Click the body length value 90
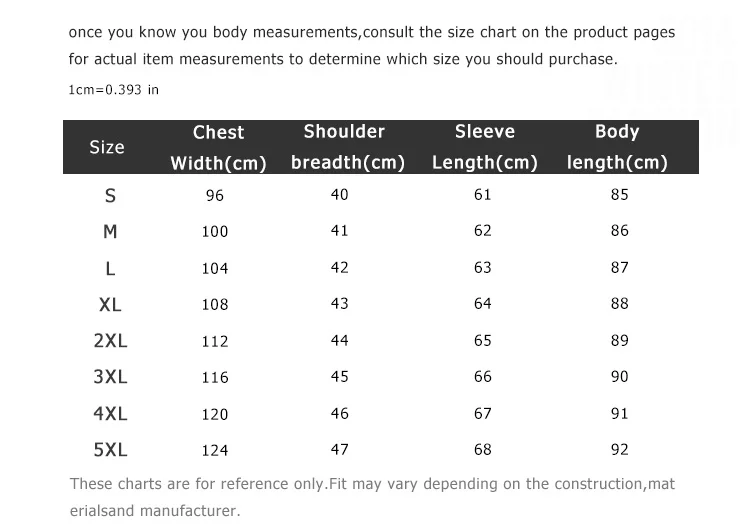750x532 pixels. point(619,377)
